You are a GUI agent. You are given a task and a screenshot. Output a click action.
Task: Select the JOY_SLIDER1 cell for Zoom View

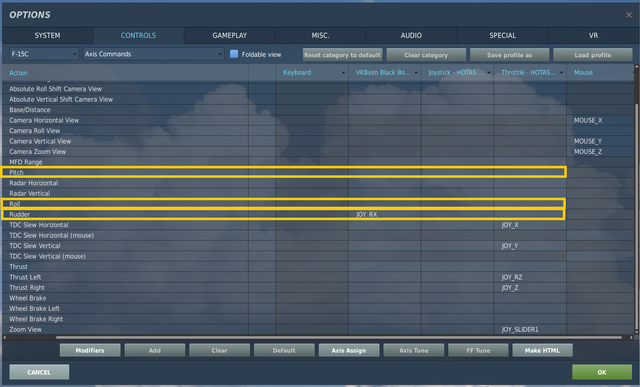coord(530,329)
